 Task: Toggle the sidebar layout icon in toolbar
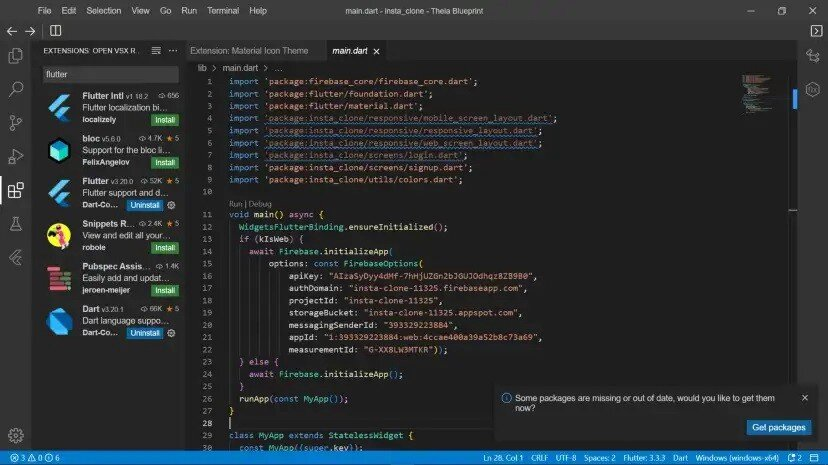click(x=56, y=31)
